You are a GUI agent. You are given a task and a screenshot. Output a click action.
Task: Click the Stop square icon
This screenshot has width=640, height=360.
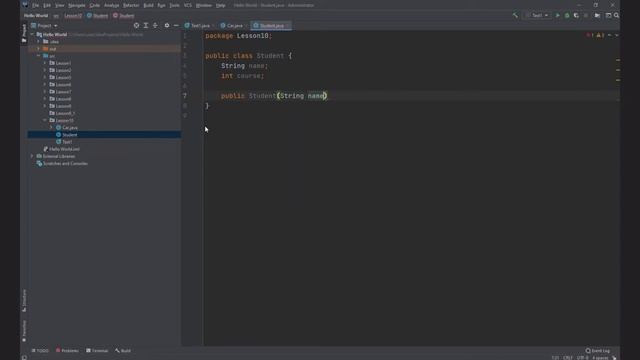pyautogui.click(x=586, y=16)
